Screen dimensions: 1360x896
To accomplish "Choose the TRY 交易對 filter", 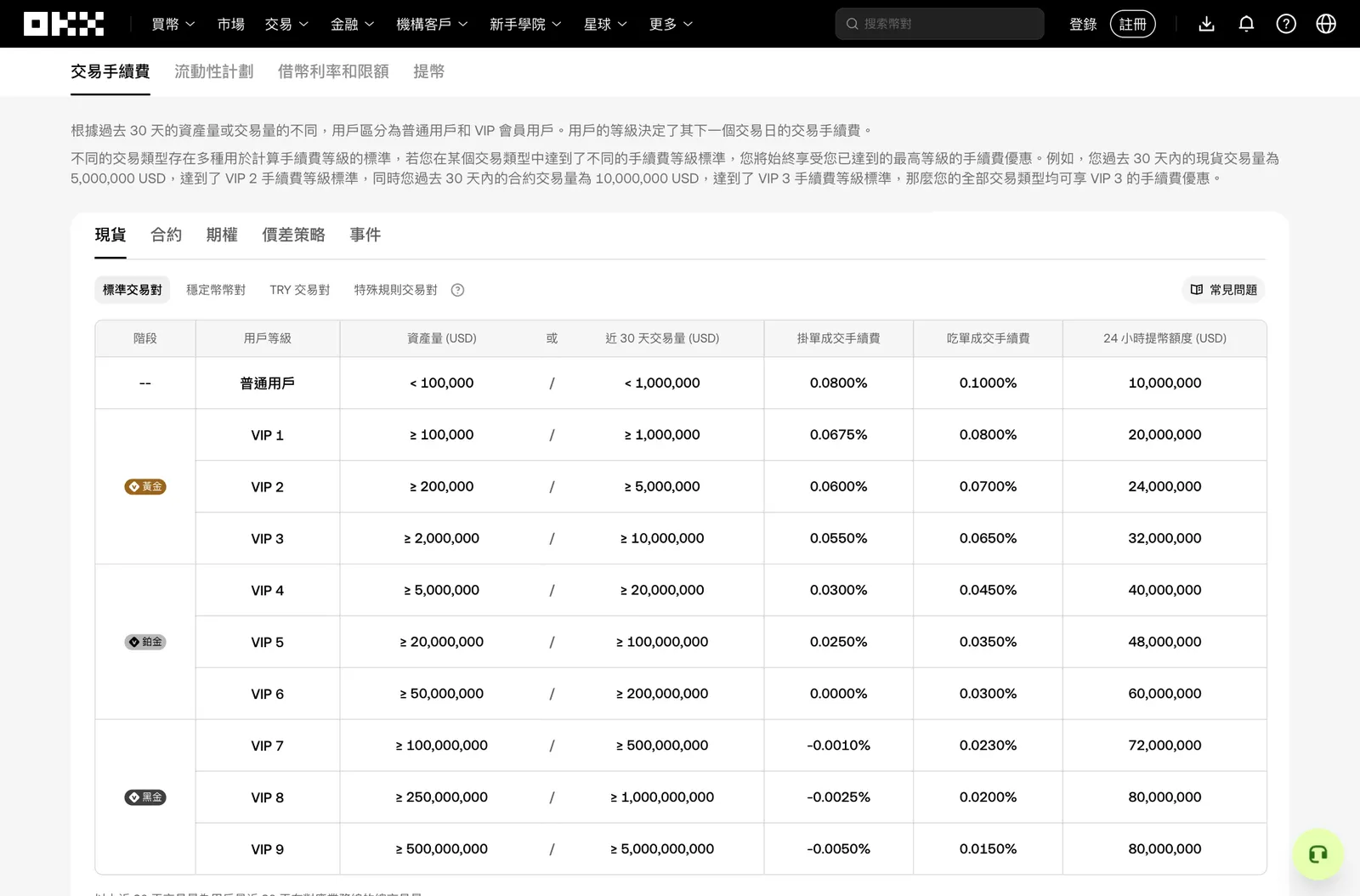I will [x=300, y=290].
